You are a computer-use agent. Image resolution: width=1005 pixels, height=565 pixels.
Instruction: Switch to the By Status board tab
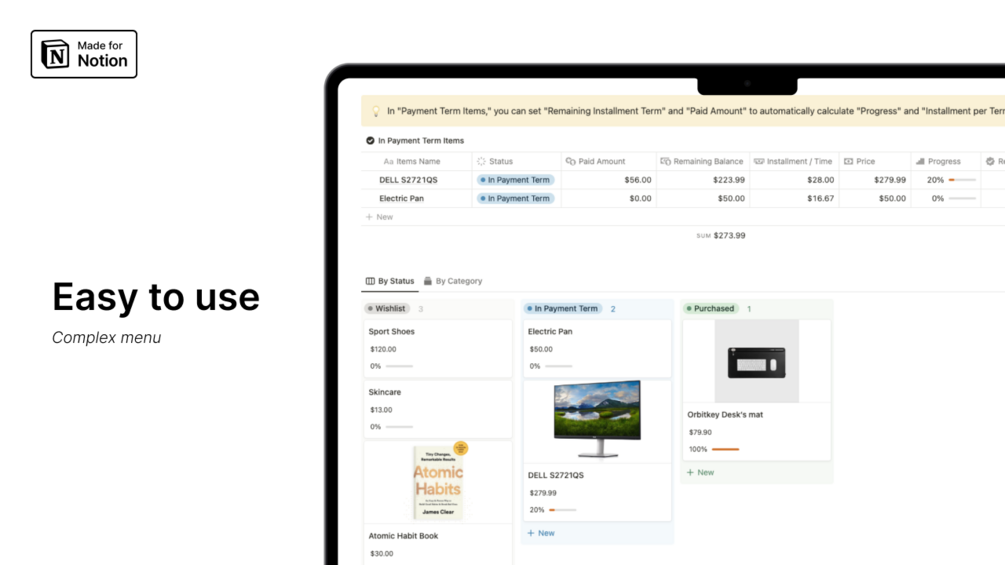click(390, 281)
